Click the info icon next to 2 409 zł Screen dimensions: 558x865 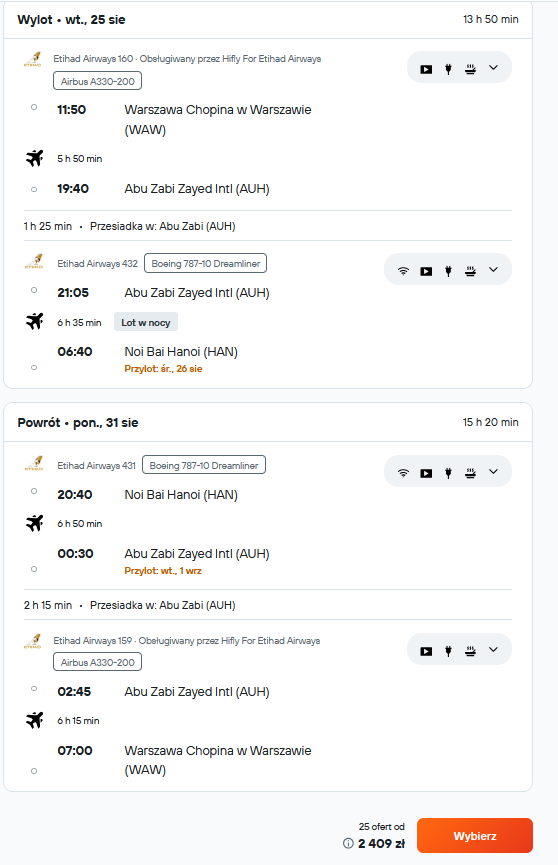(x=348, y=843)
